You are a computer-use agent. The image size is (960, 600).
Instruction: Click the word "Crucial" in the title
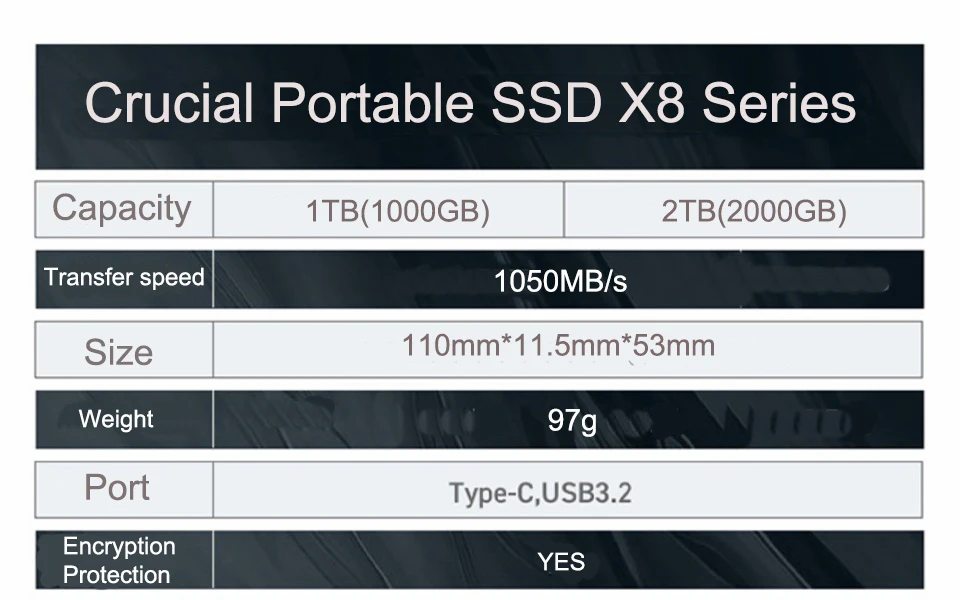click(170, 103)
